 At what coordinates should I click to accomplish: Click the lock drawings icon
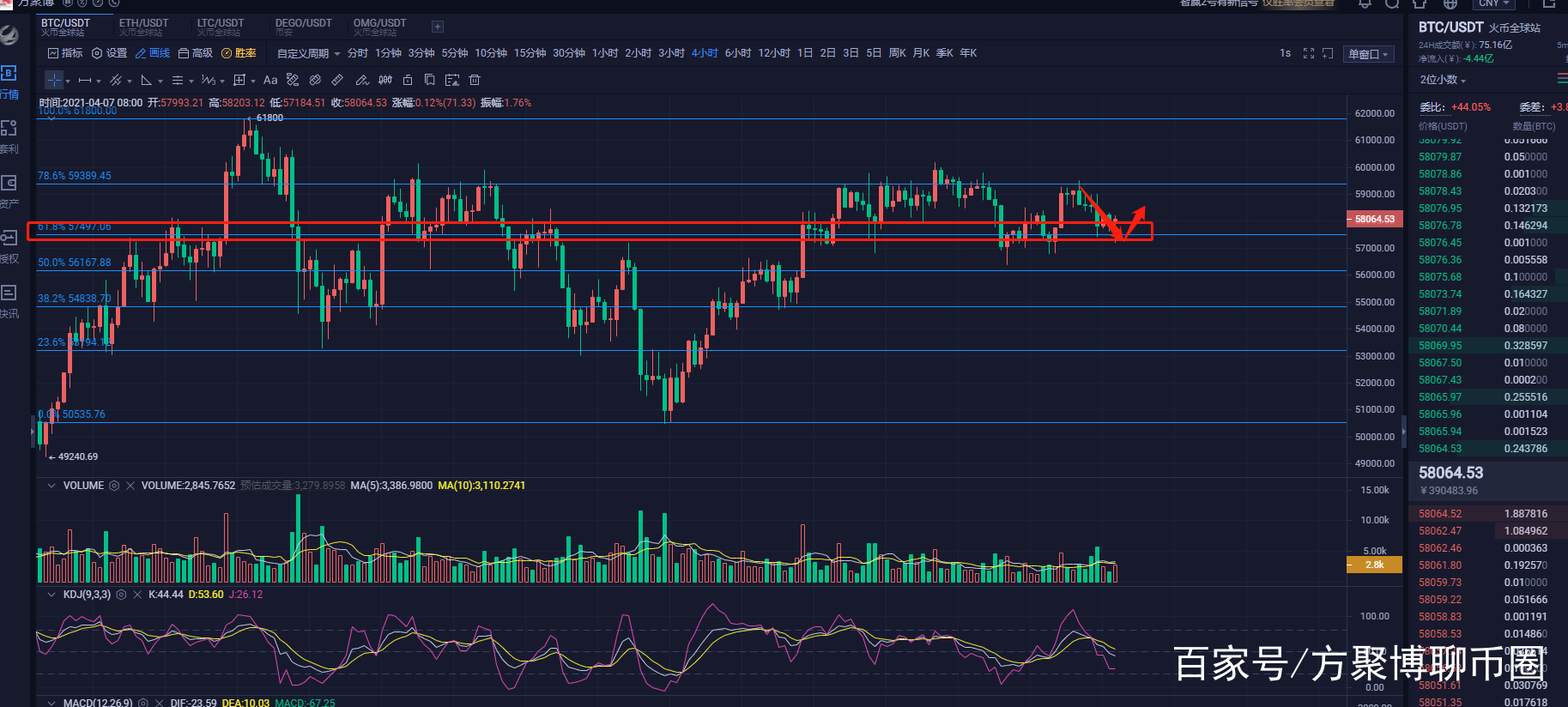[x=408, y=80]
